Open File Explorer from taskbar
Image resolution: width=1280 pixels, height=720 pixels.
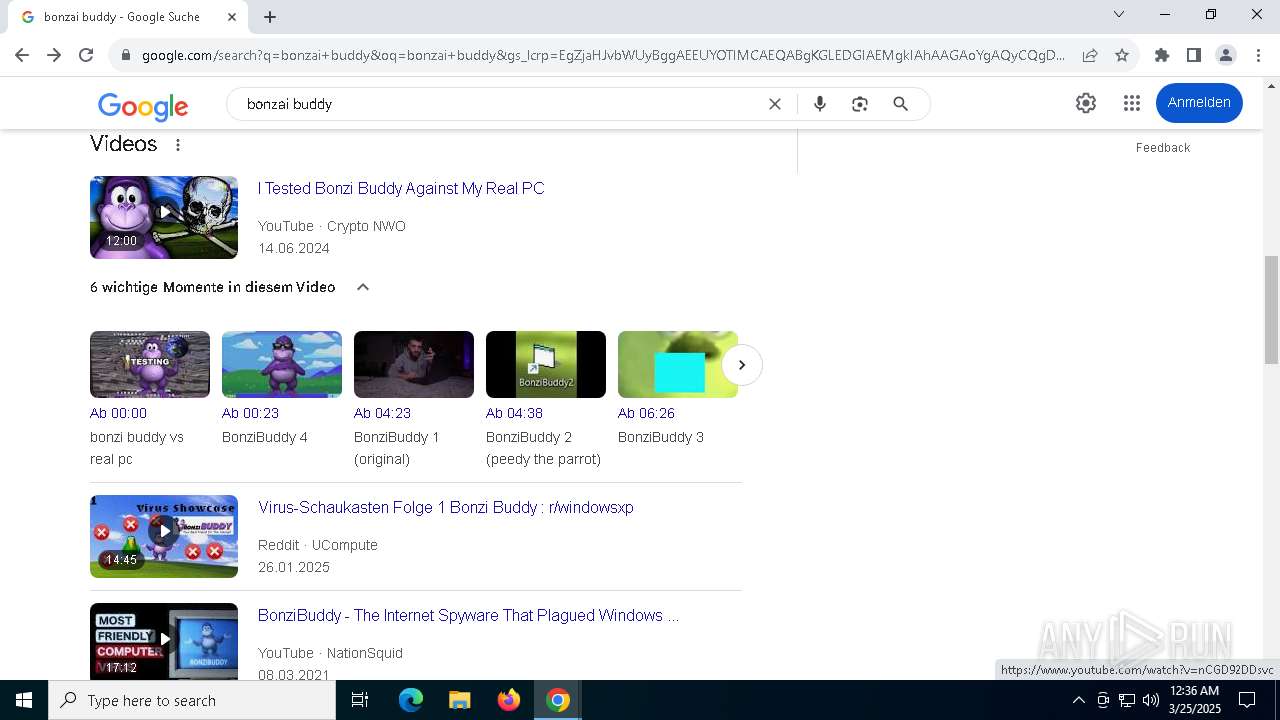click(x=460, y=700)
